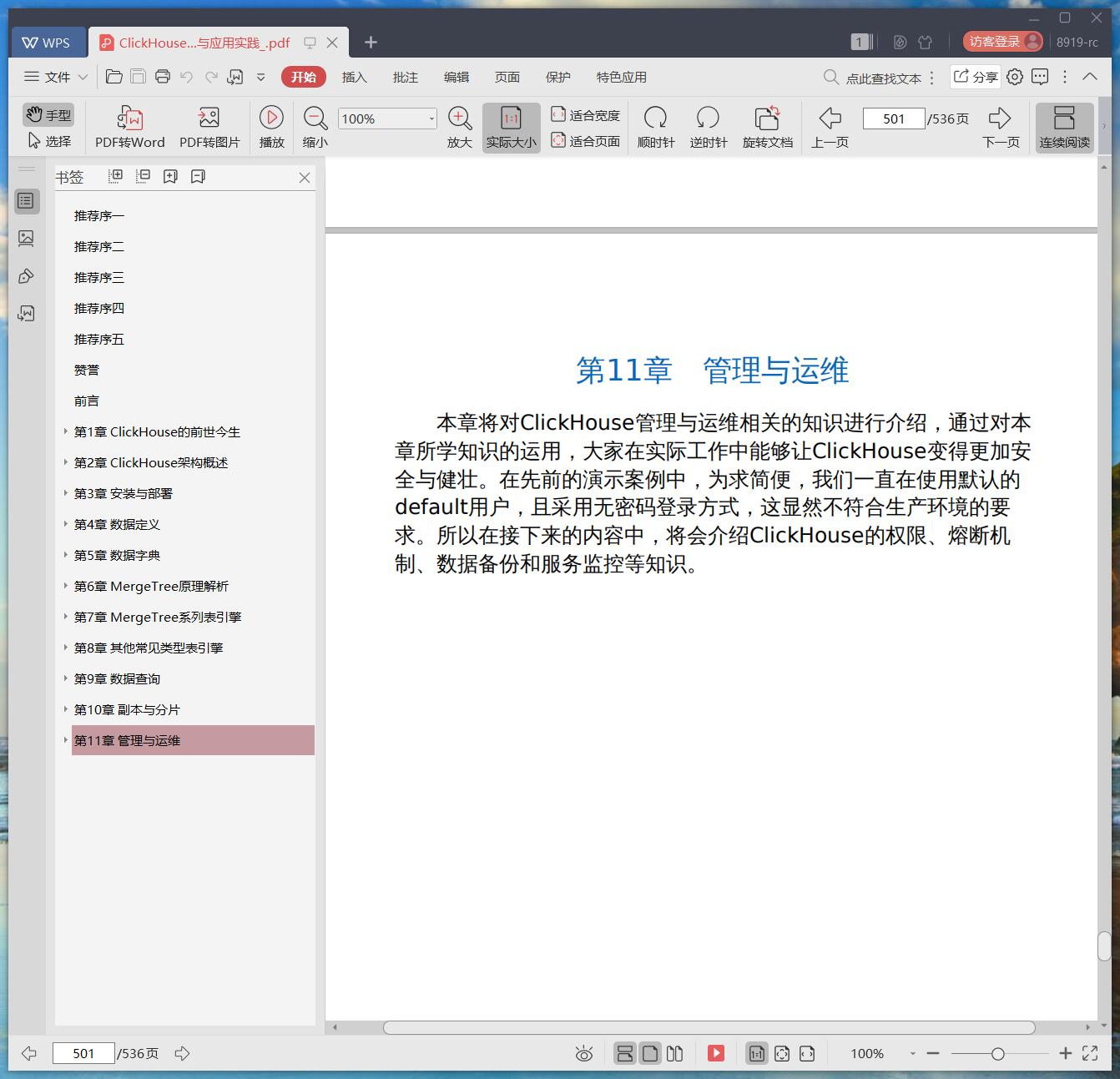Expand 第11章 管理与运维 bookmark
This screenshot has height=1079, width=1120.
[66, 740]
